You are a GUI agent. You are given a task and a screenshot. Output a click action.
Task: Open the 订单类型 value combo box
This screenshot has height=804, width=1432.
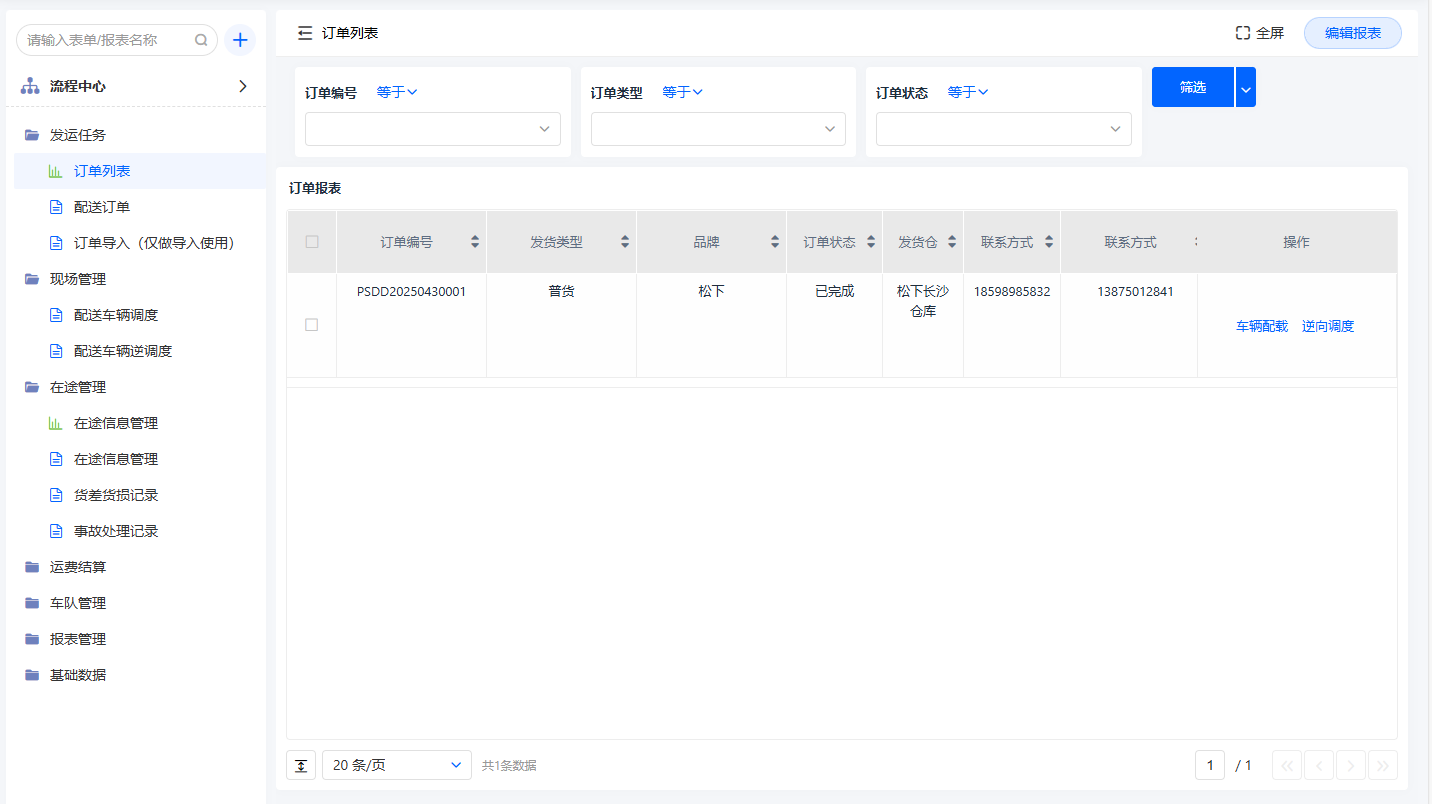[x=718, y=129]
